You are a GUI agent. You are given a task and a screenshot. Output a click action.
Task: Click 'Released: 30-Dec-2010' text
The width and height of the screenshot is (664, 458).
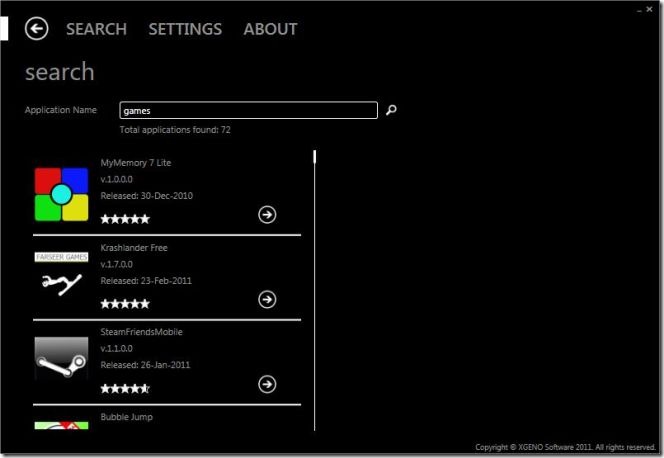click(x=147, y=196)
